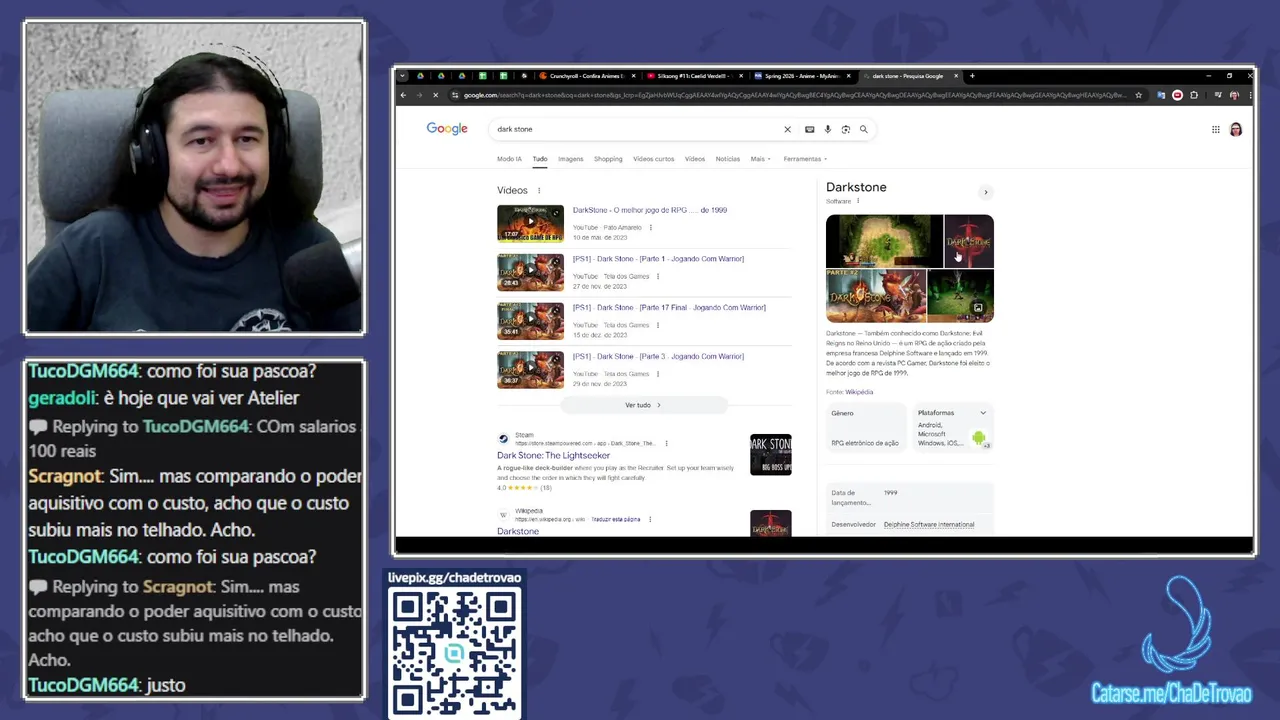The height and width of the screenshot is (720, 1280).
Task: Open options for the Wikipedia result
Action: click(x=650, y=520)
